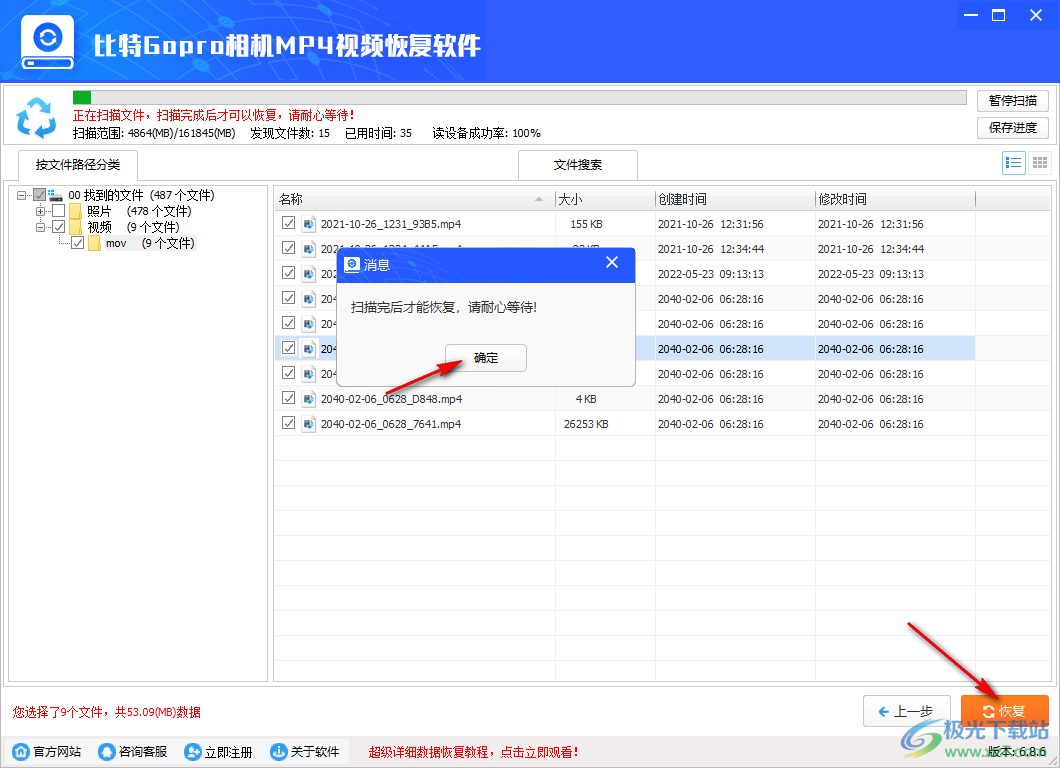Uncheck the 找到的文件 root checkbox
The width and height of the screenshot is (1060, 768).
pos(39,195)
